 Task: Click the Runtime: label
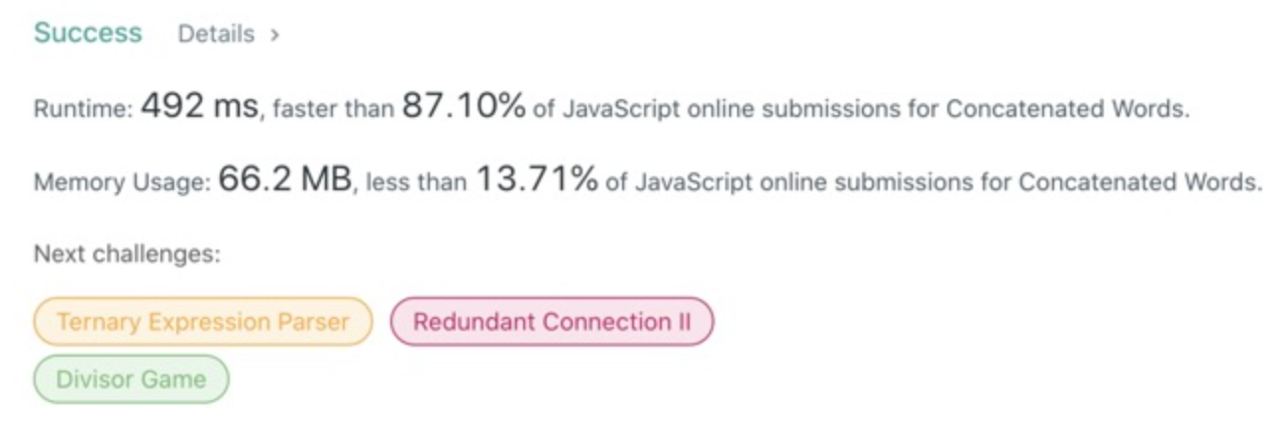pyautogui.click(x=84, y=110)
